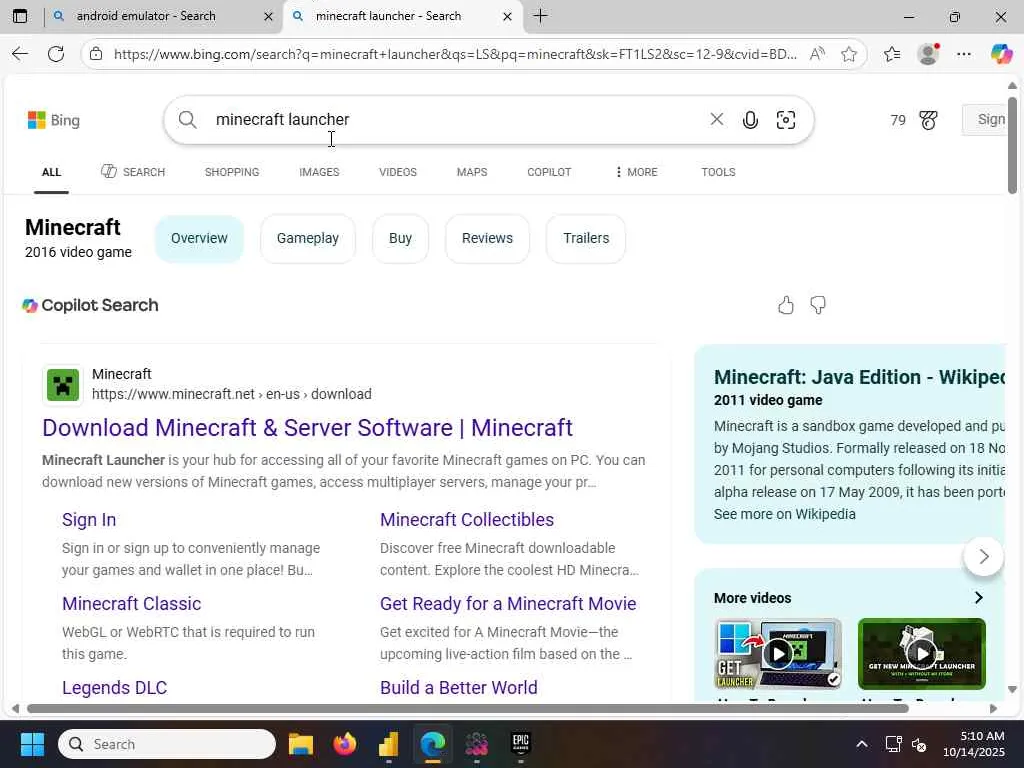
Task: Open the tab actions menu icon
Action: coord(20,16)
